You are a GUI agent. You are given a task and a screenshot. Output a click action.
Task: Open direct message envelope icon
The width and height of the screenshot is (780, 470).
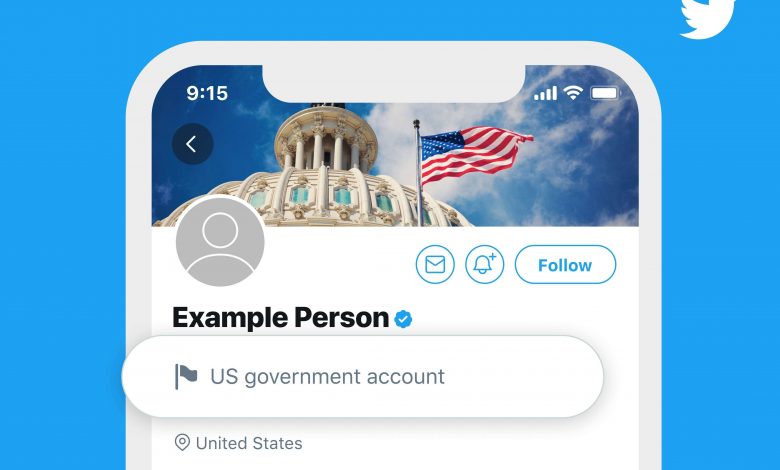coord(435,265)
